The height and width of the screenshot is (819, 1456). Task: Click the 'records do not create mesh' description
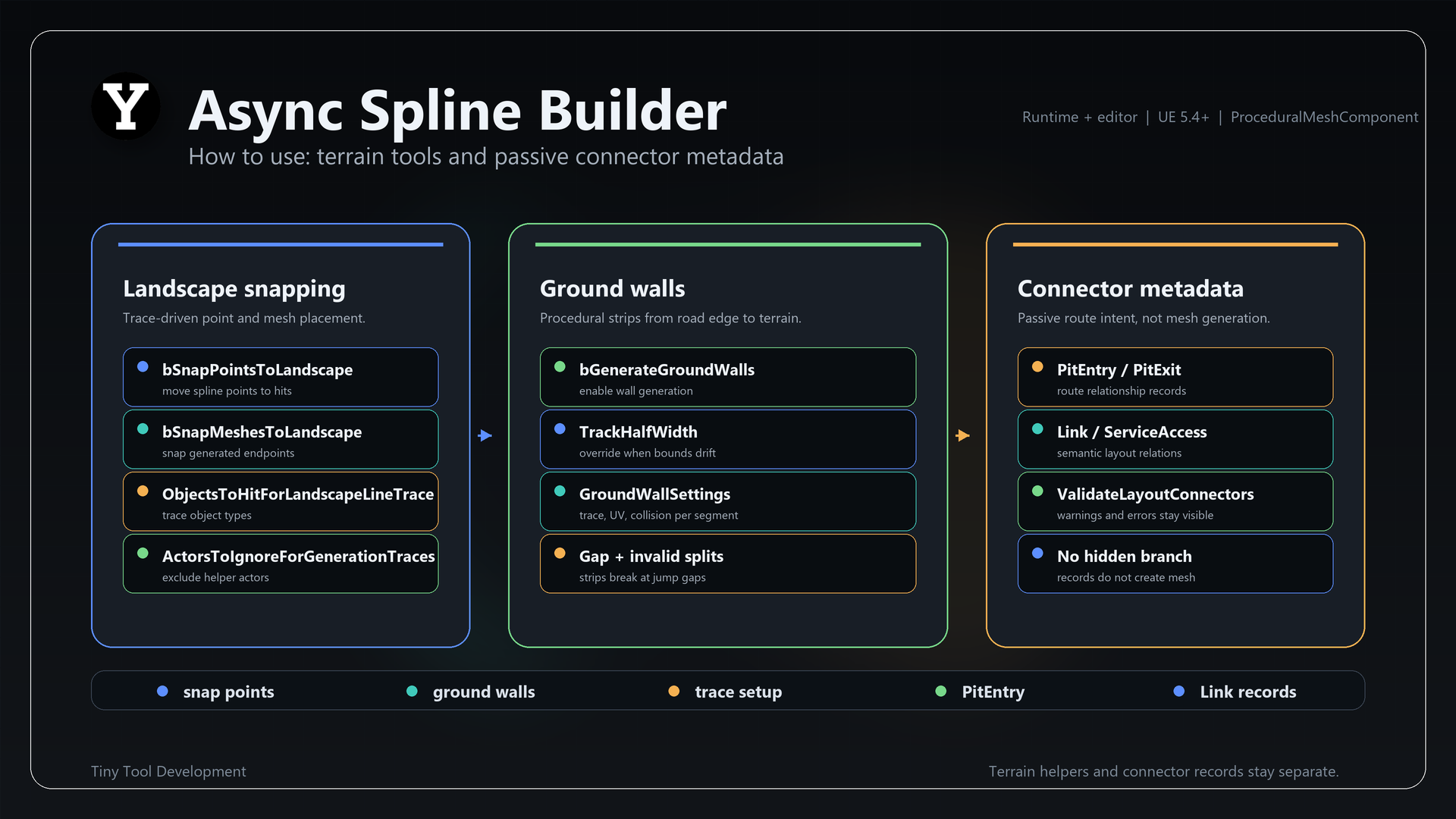pos(1126,577)
